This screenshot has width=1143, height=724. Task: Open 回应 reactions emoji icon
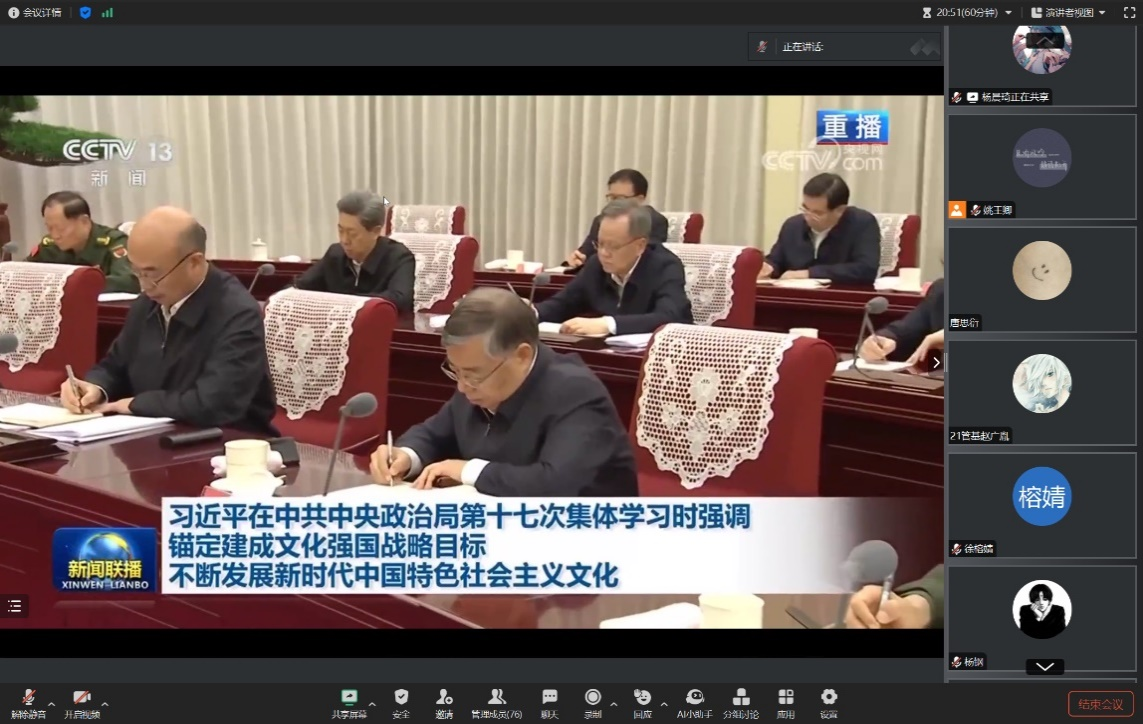pos(642,701)
